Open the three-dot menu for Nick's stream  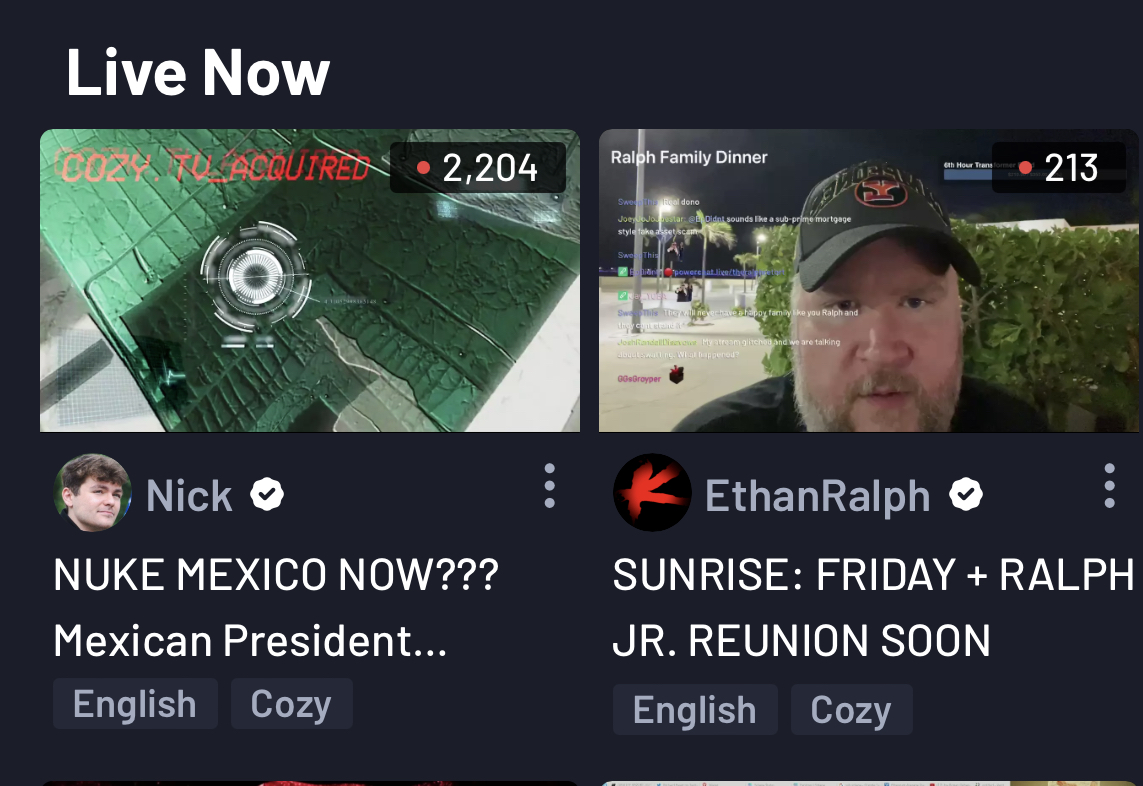[x=550, y=486]
